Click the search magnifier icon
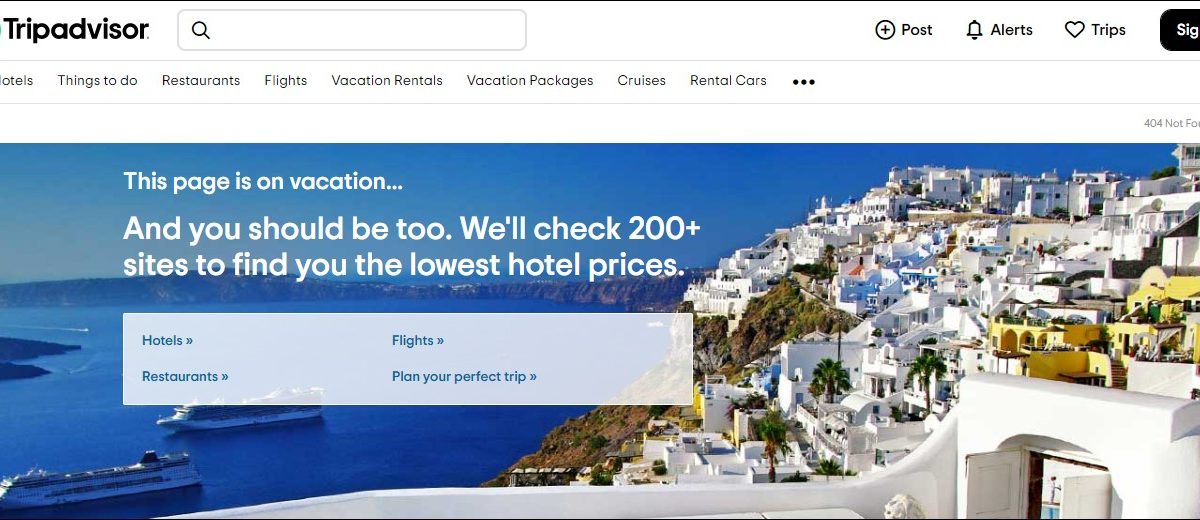The height and width of the screenshot is (520, 1200). [x=201, y=30]
